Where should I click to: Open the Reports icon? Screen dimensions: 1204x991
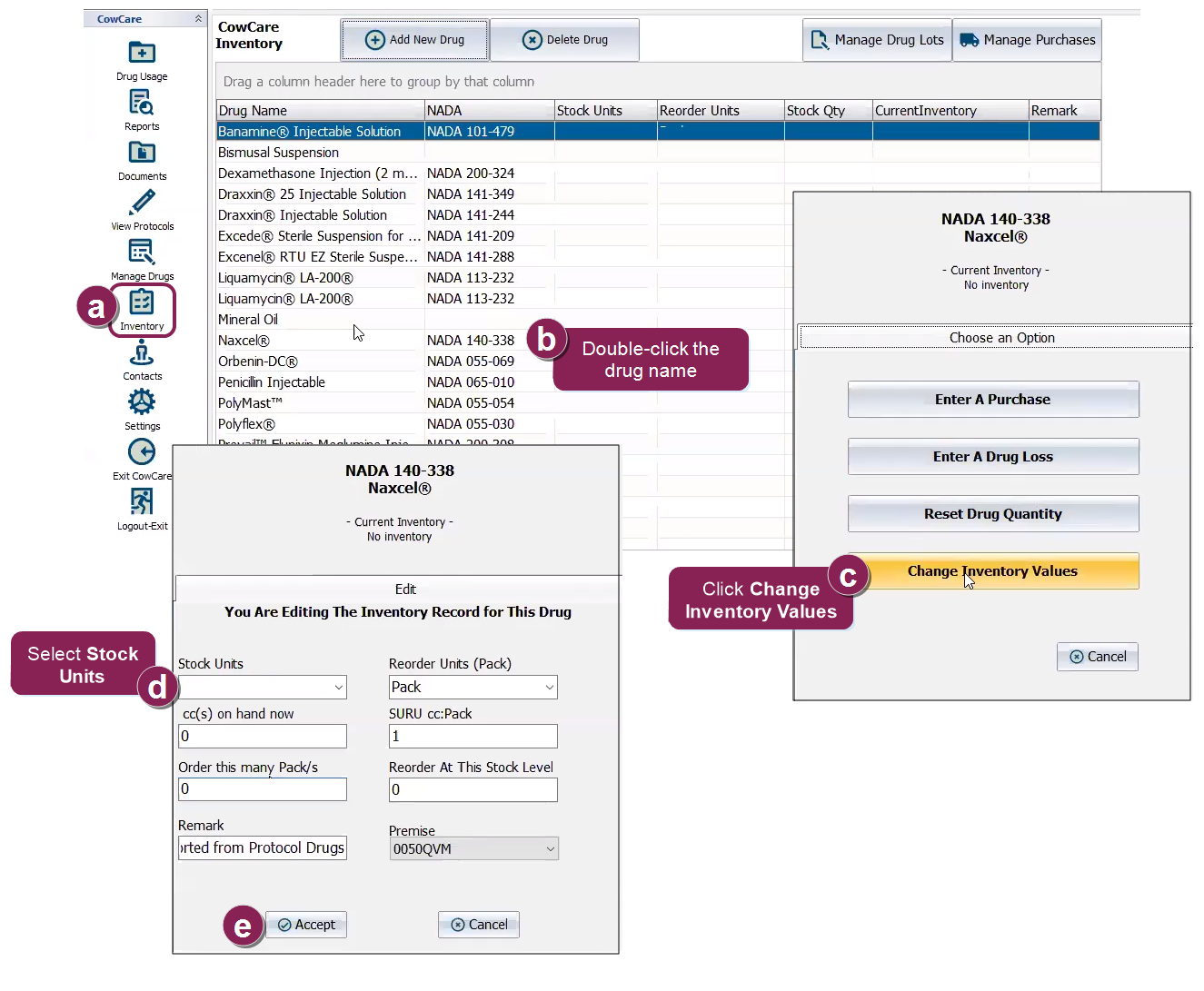(142, 104)
